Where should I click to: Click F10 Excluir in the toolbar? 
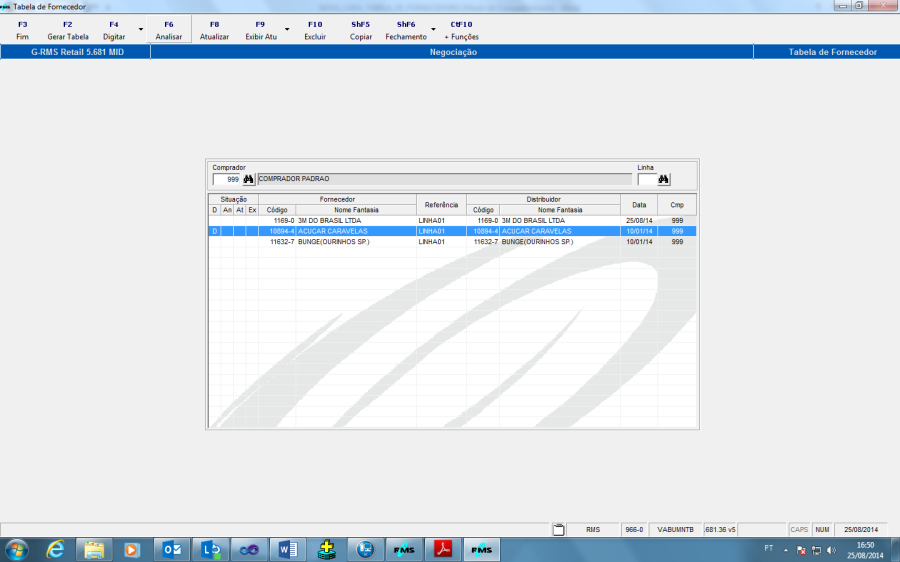tap(315, 30)
